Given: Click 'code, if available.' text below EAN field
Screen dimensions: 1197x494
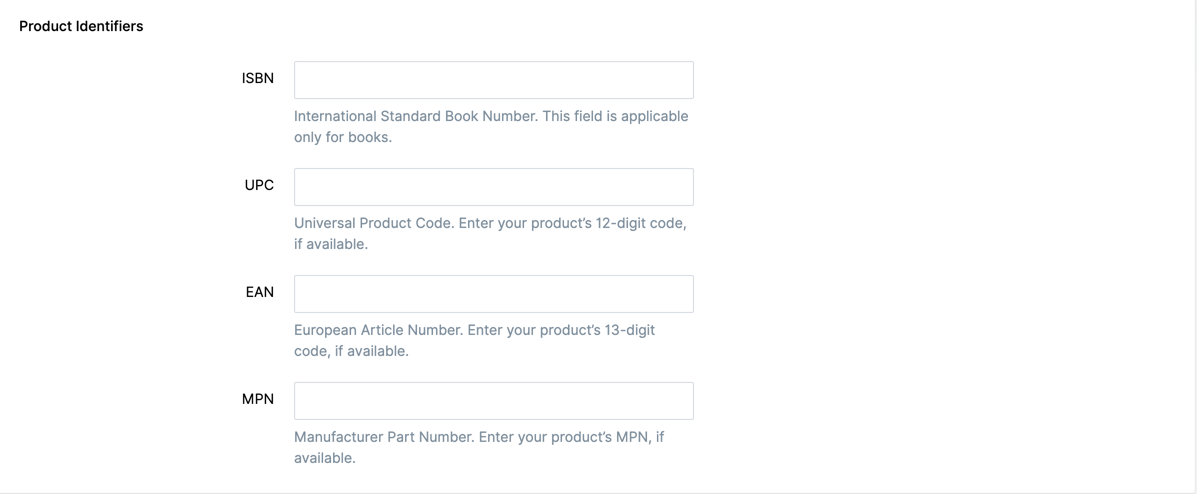Looking at the screenshot, I should [351, 352].
